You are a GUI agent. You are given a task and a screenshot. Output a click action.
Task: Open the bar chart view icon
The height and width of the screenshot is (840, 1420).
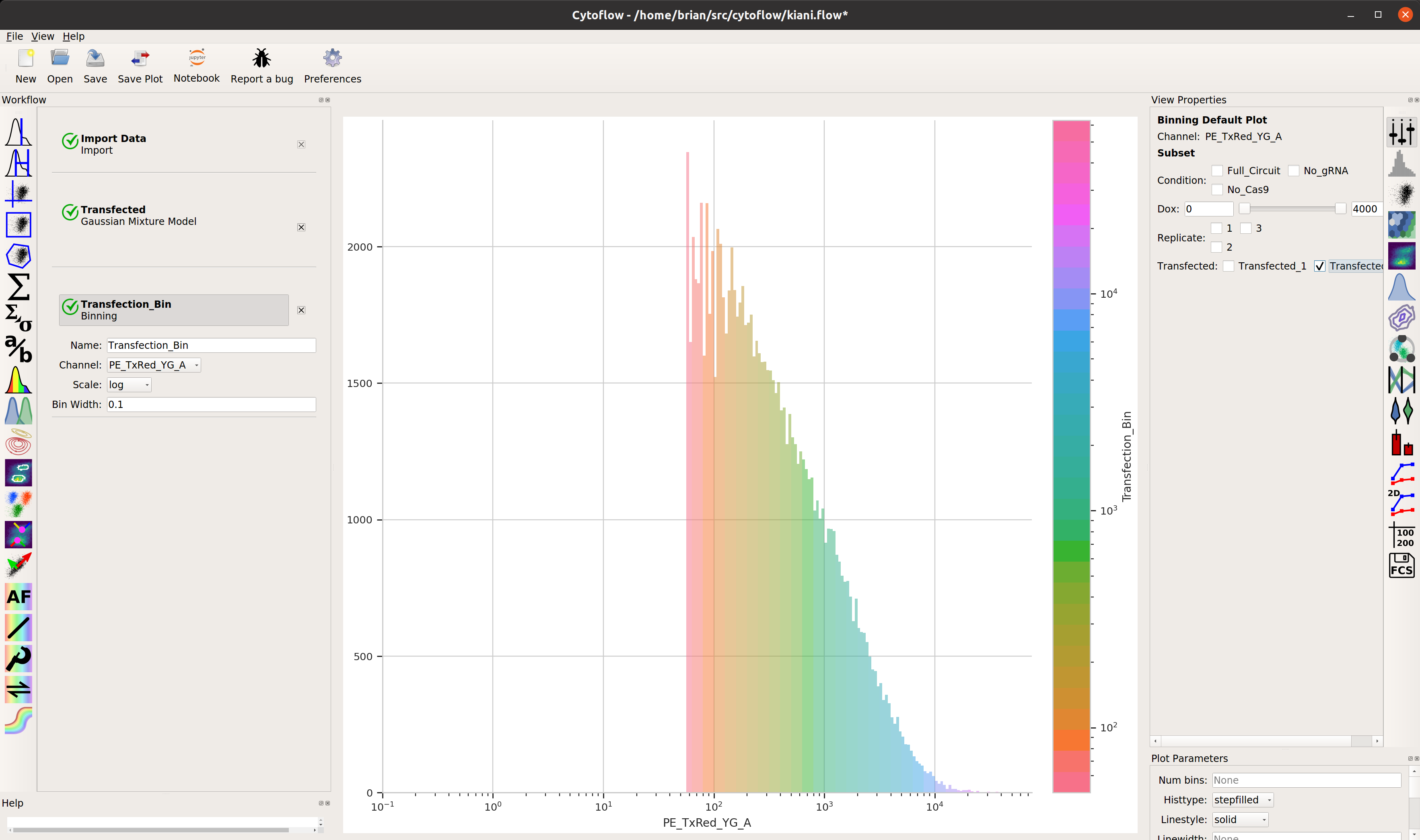tap(1401, 441)
